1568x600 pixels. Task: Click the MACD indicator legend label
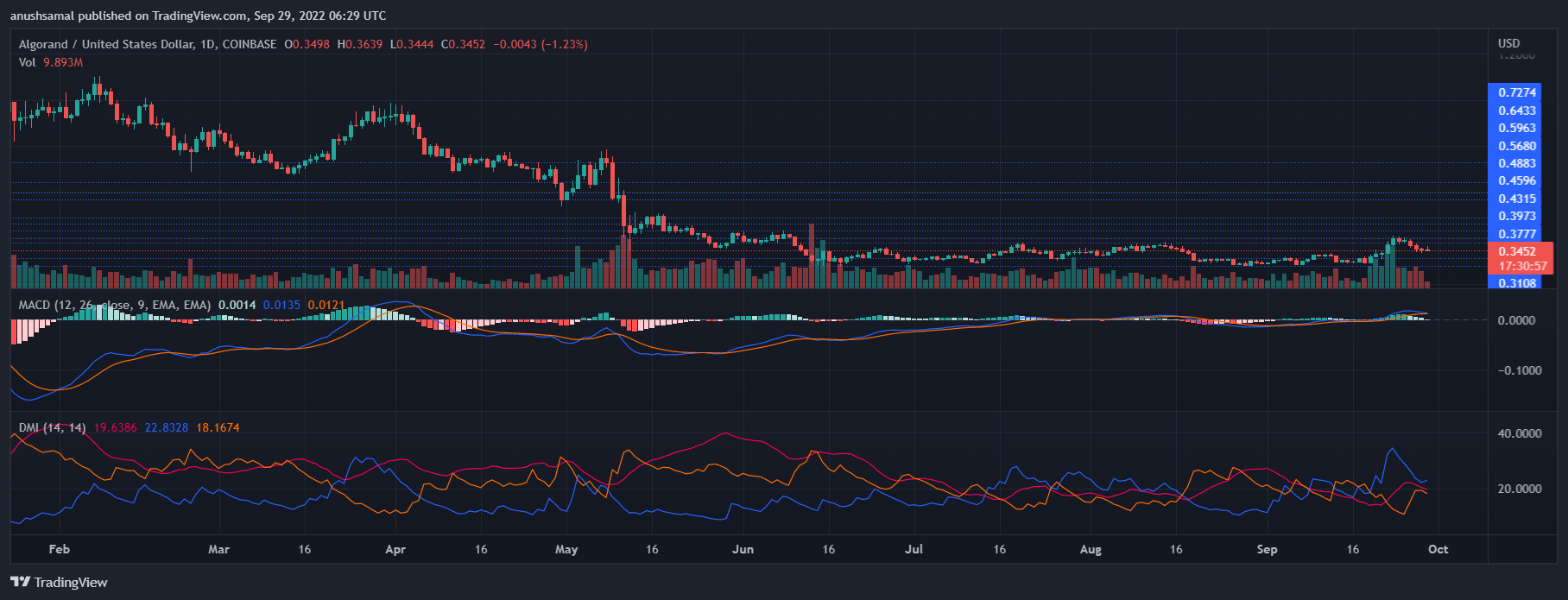coord(115,305)
